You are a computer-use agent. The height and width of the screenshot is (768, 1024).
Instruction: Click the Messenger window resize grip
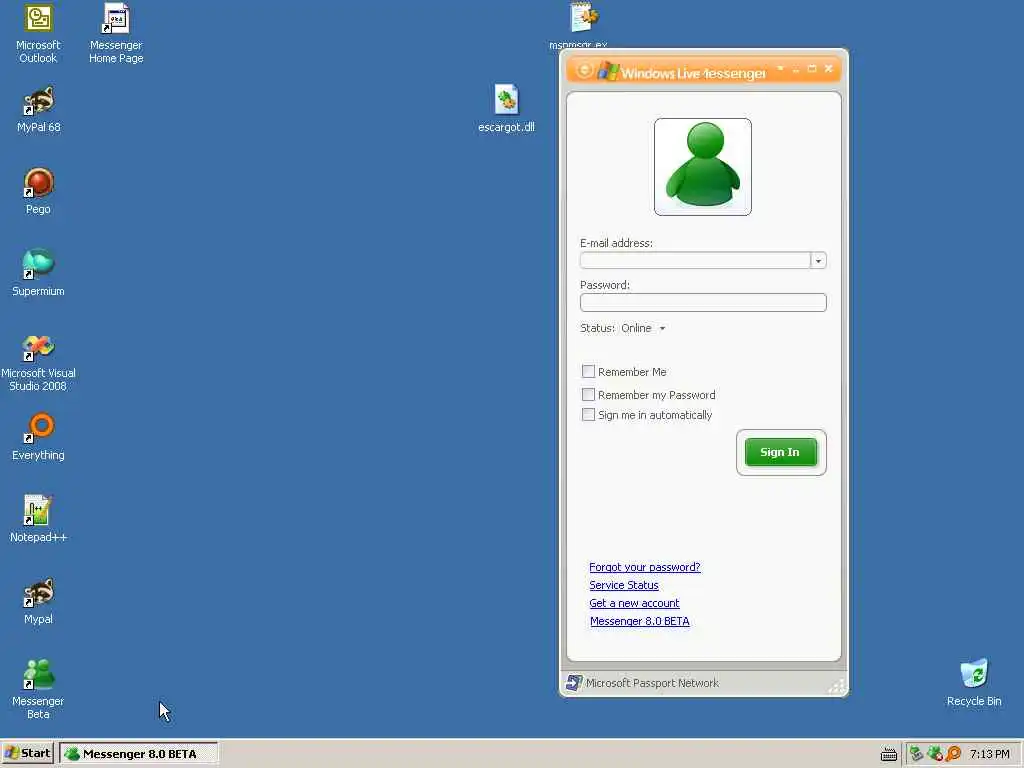point(837,686)
